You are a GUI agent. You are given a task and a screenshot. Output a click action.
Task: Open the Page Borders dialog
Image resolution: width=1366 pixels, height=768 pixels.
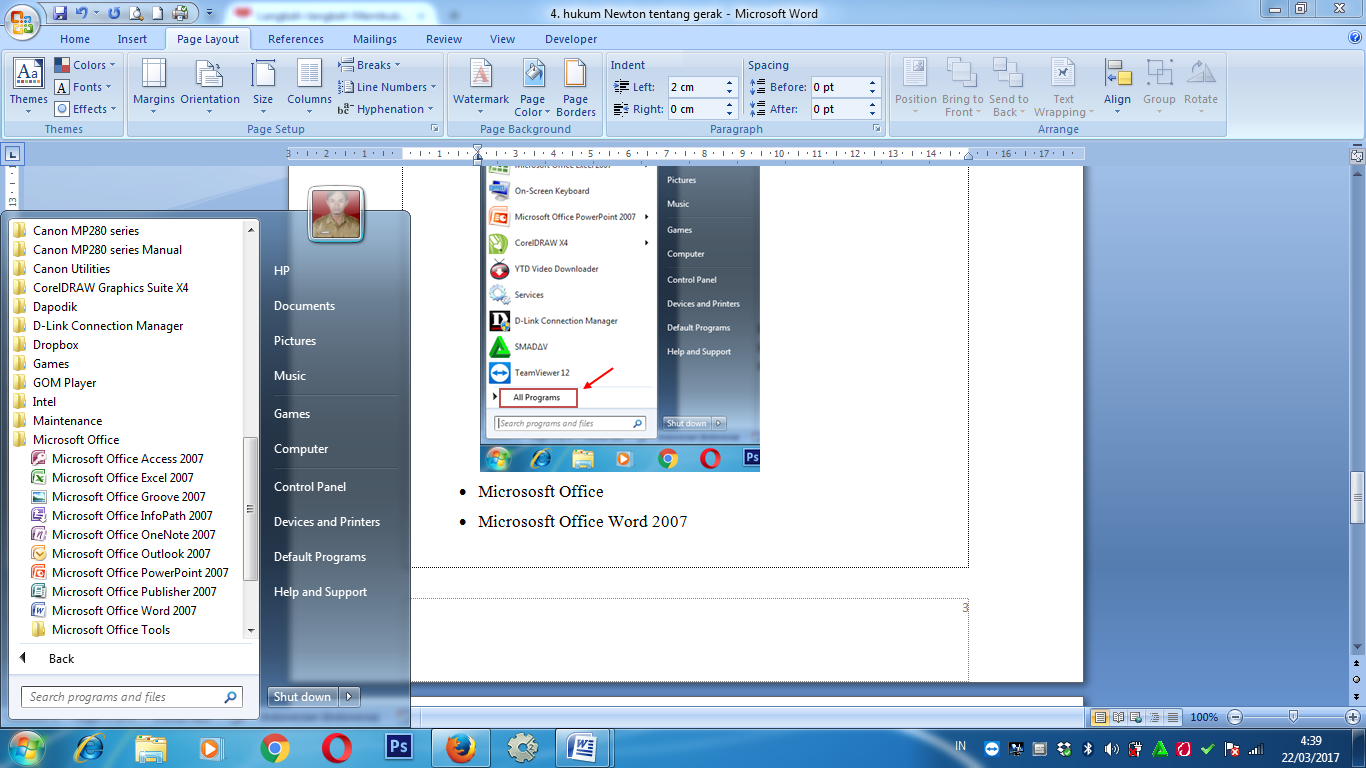click(x=575, y=86)
